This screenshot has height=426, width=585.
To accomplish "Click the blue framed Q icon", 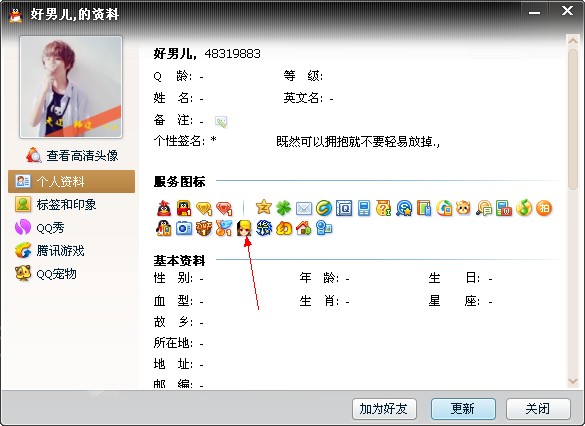I will coord(344,208).
